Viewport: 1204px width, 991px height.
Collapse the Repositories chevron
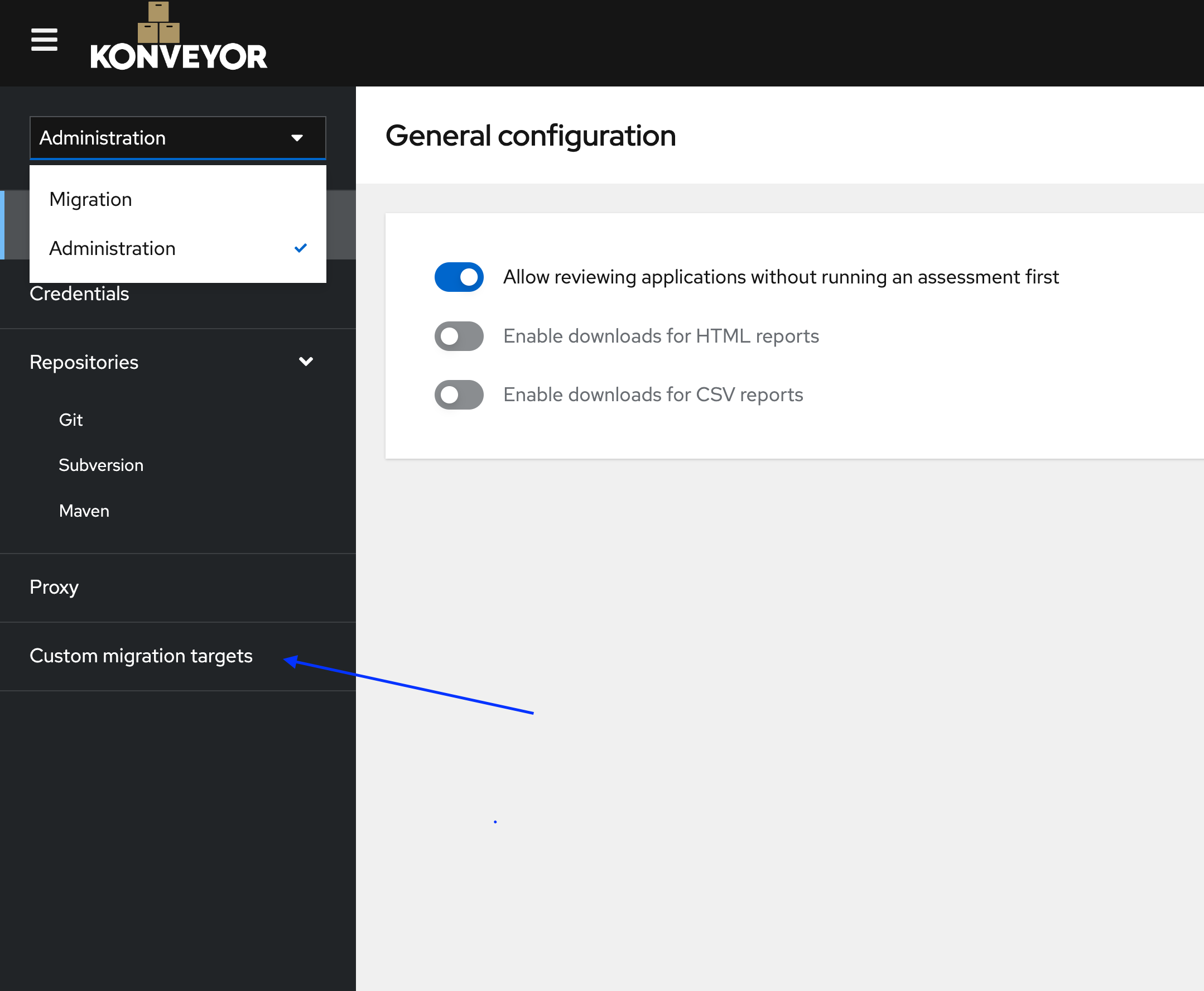pos(306,362)
